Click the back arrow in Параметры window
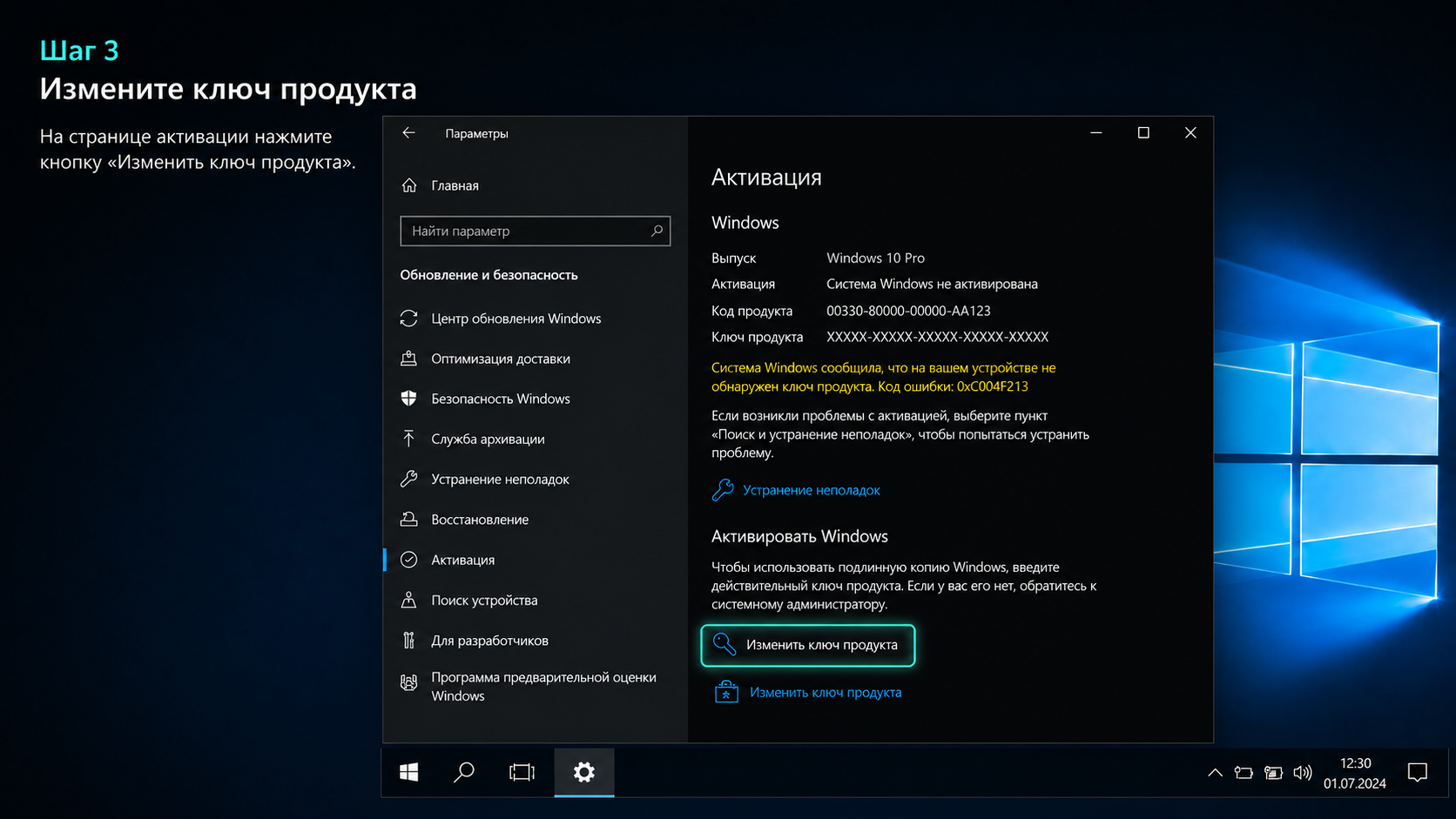 point(408,133)
